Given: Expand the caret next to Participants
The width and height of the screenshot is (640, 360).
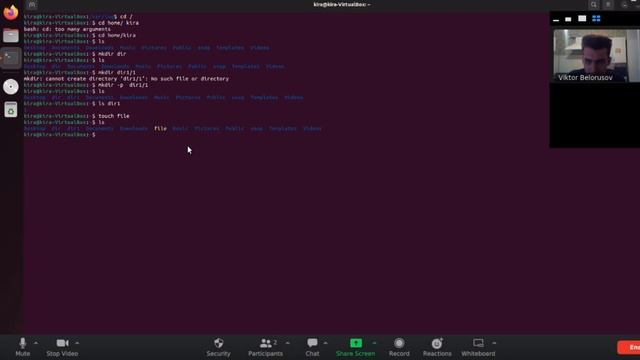Looking at the screenshot, I should [288, 343].
